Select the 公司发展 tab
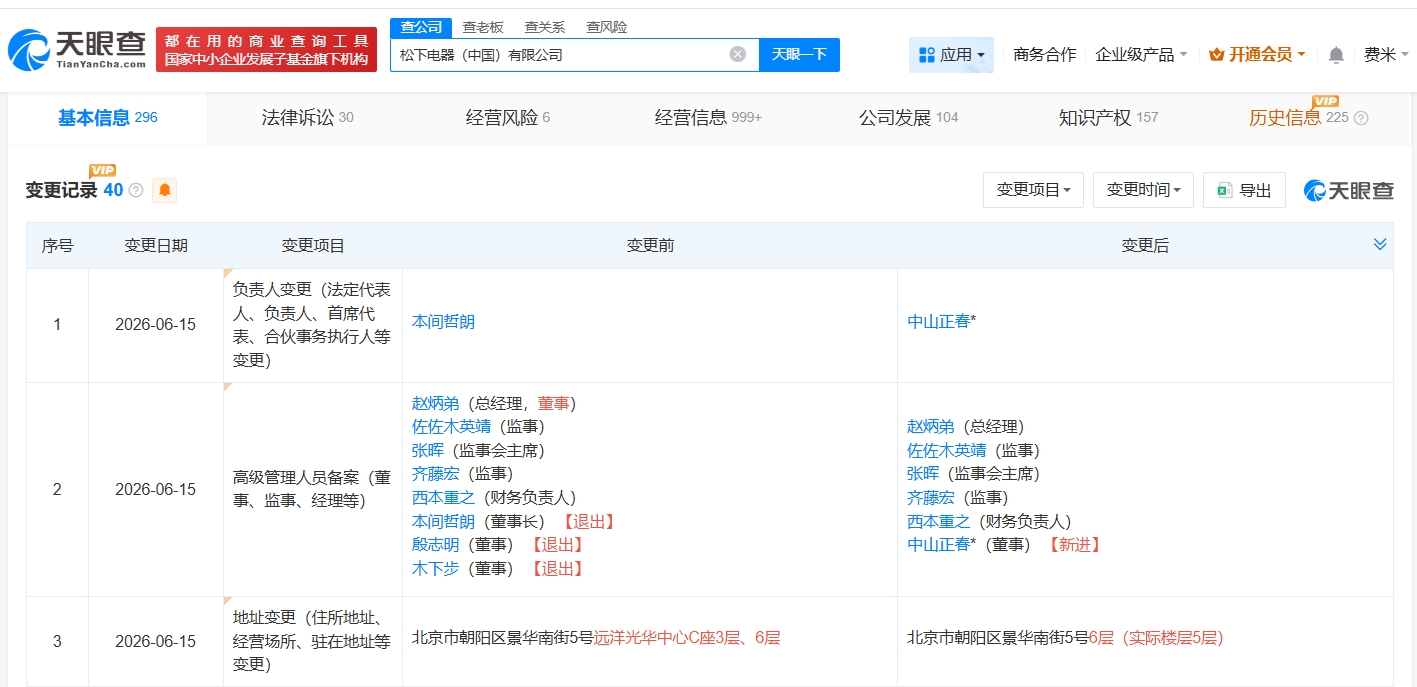This screenshot has width=1417, height=687. 908,118
